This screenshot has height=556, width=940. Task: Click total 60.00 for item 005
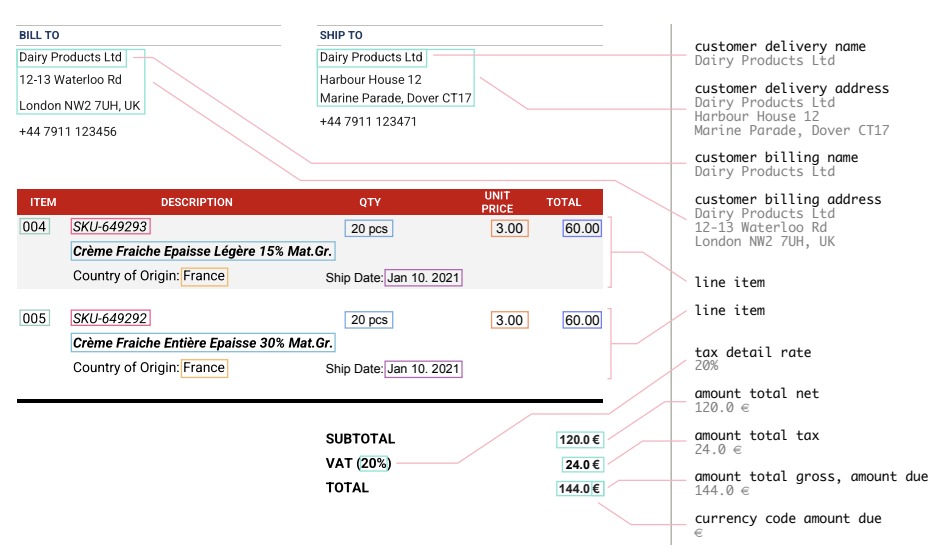(x=582, y=320)
